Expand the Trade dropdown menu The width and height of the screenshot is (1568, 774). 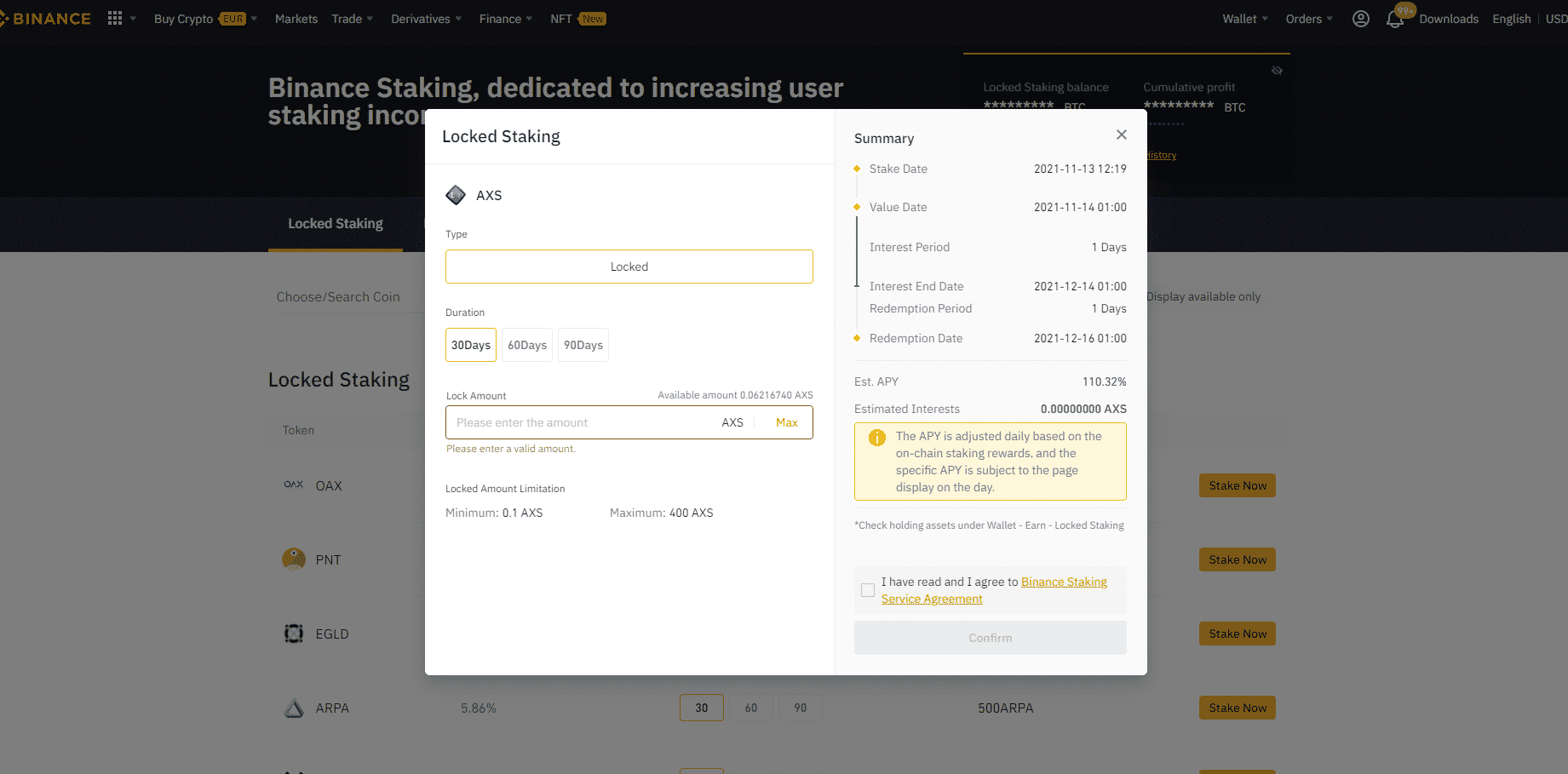tap(352, 19)
